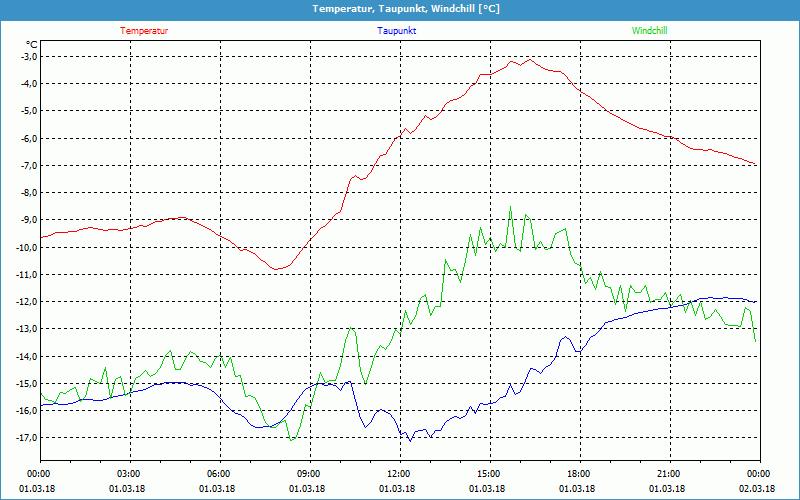Select the 15:00 time axis label
This screenshot has height=500, width=800.
[x=488, y=474]
